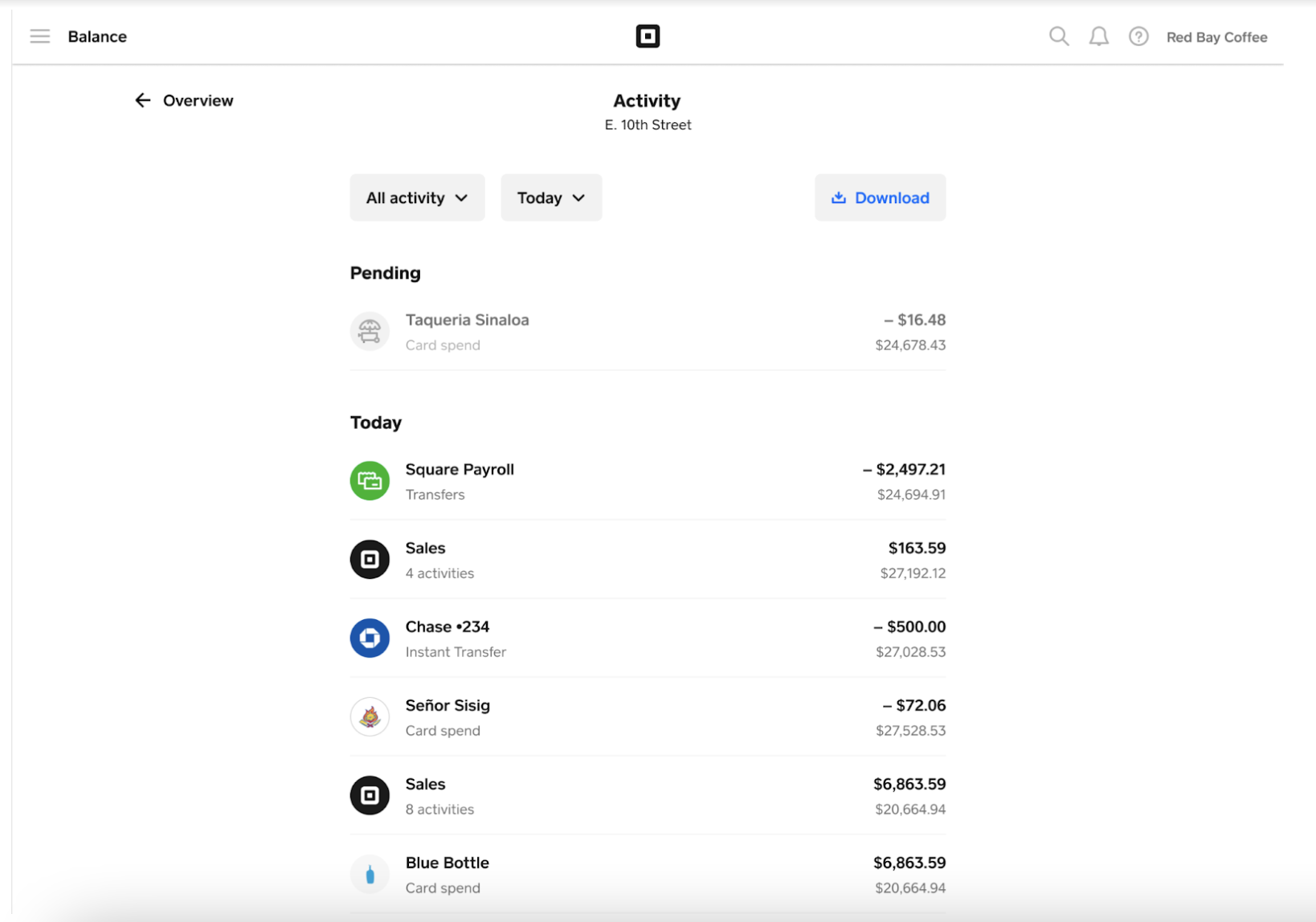Click the green Square Payroll icon
This screenshot has height=922, width=1316.
pyautogui.click(x=370, y=480)
